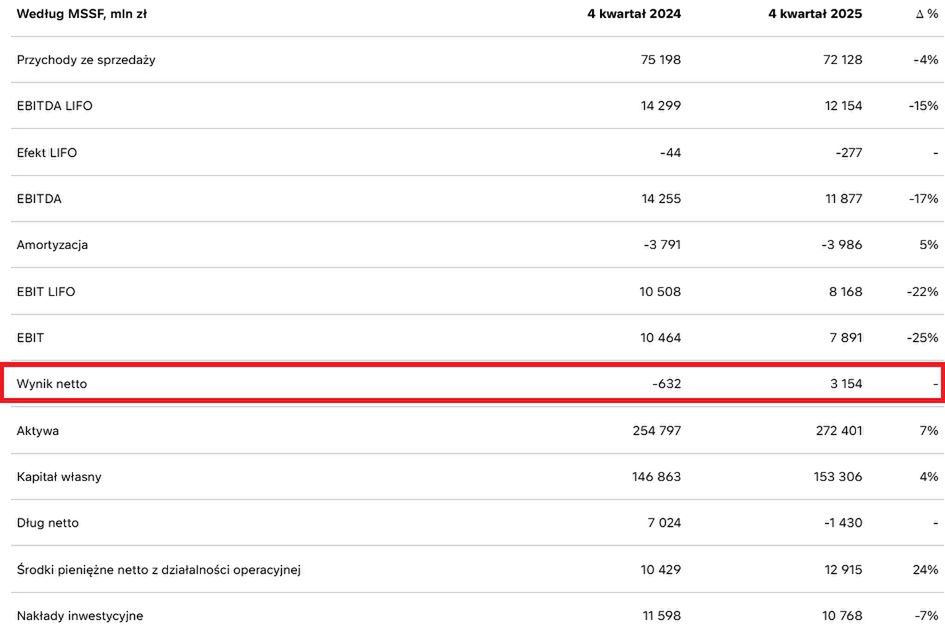The width and height of the screenshot is (945, 634).
Task: Click the 'Według MSSF, mln zł' header
Action: click(82, 14)
